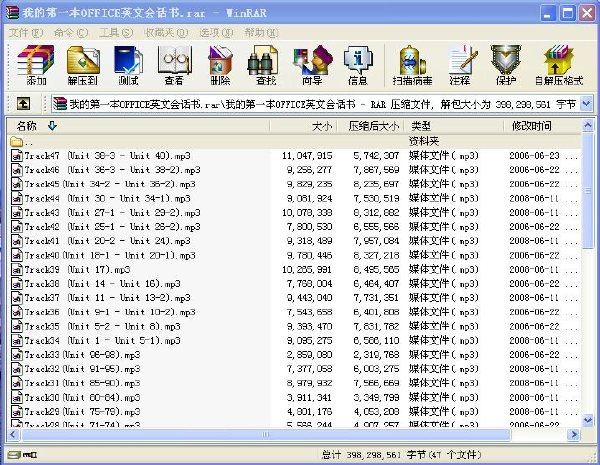The height and width of the screenshot is (465, 600).
Task: Click the vertical scrollbar up arrow
Action: [x=587, y=126]
